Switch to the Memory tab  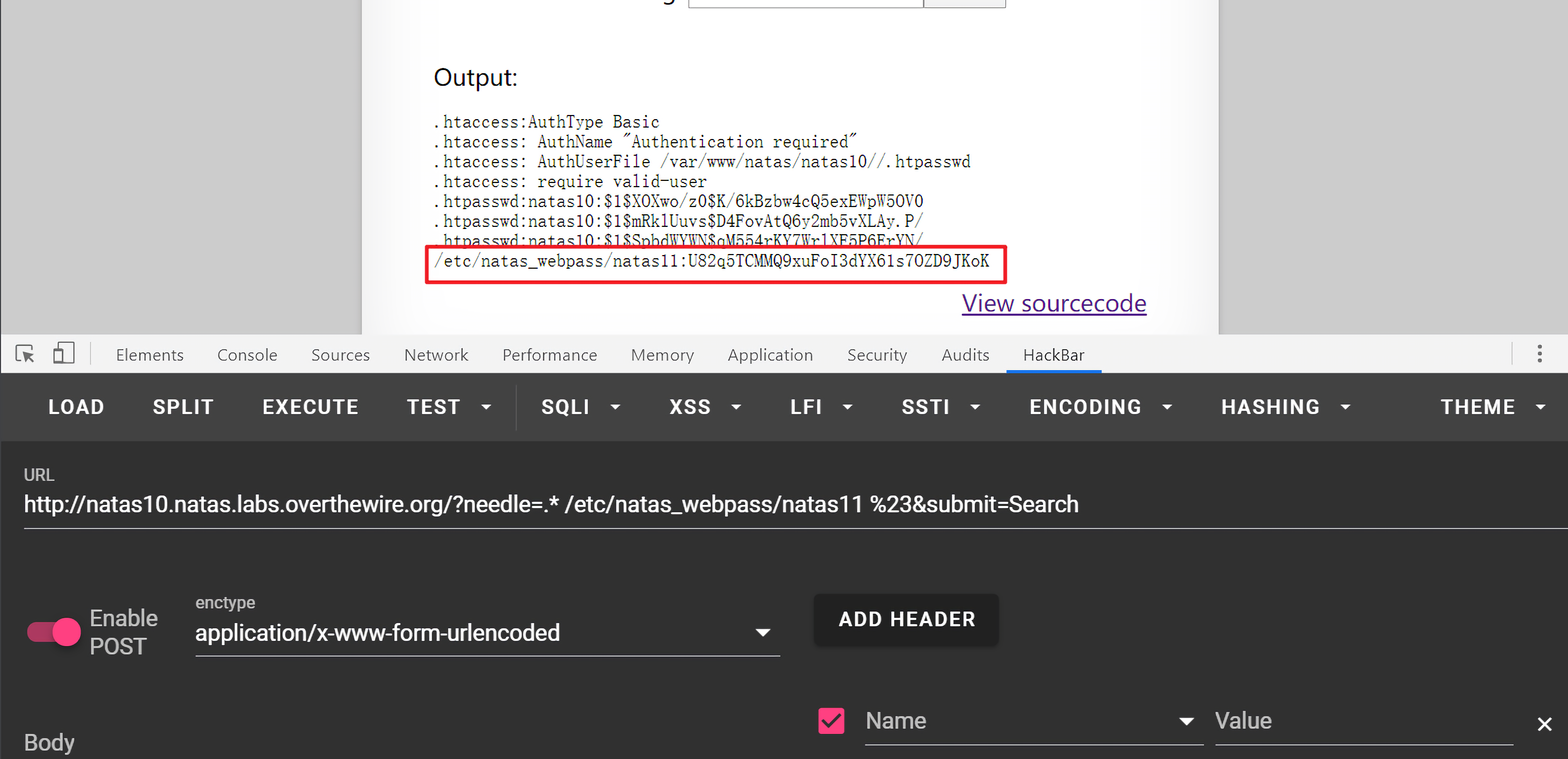pos(662,354)
